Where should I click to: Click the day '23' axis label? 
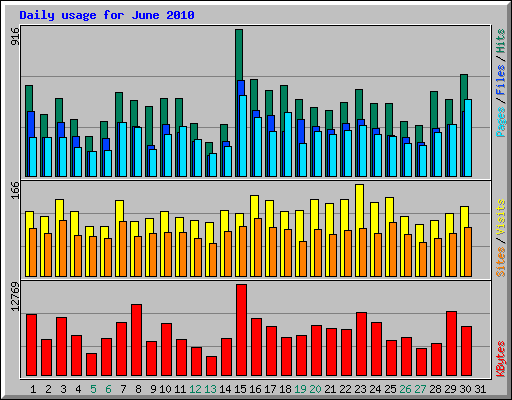click(x=360, y=389)
